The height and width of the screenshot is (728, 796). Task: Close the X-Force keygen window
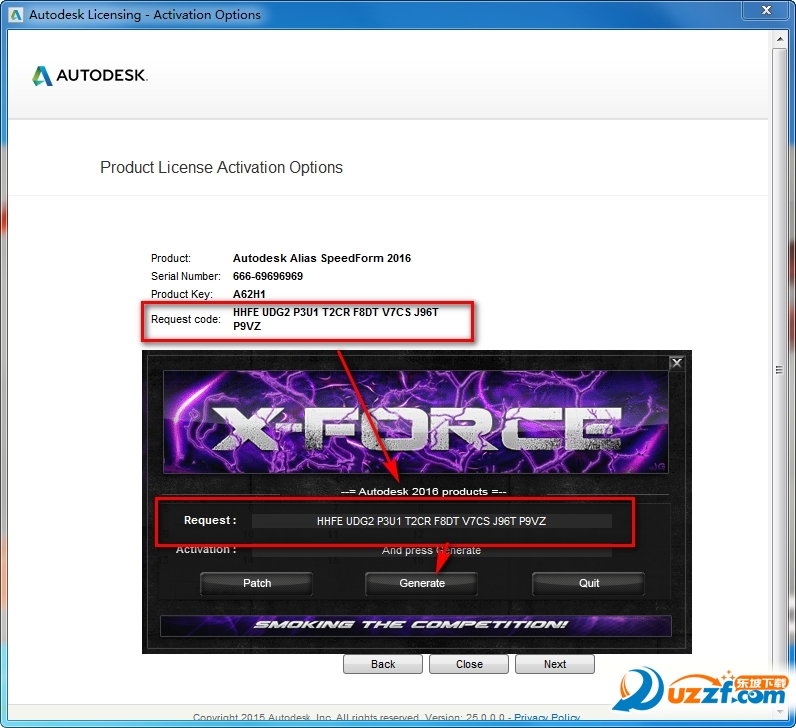coord(677,363)
